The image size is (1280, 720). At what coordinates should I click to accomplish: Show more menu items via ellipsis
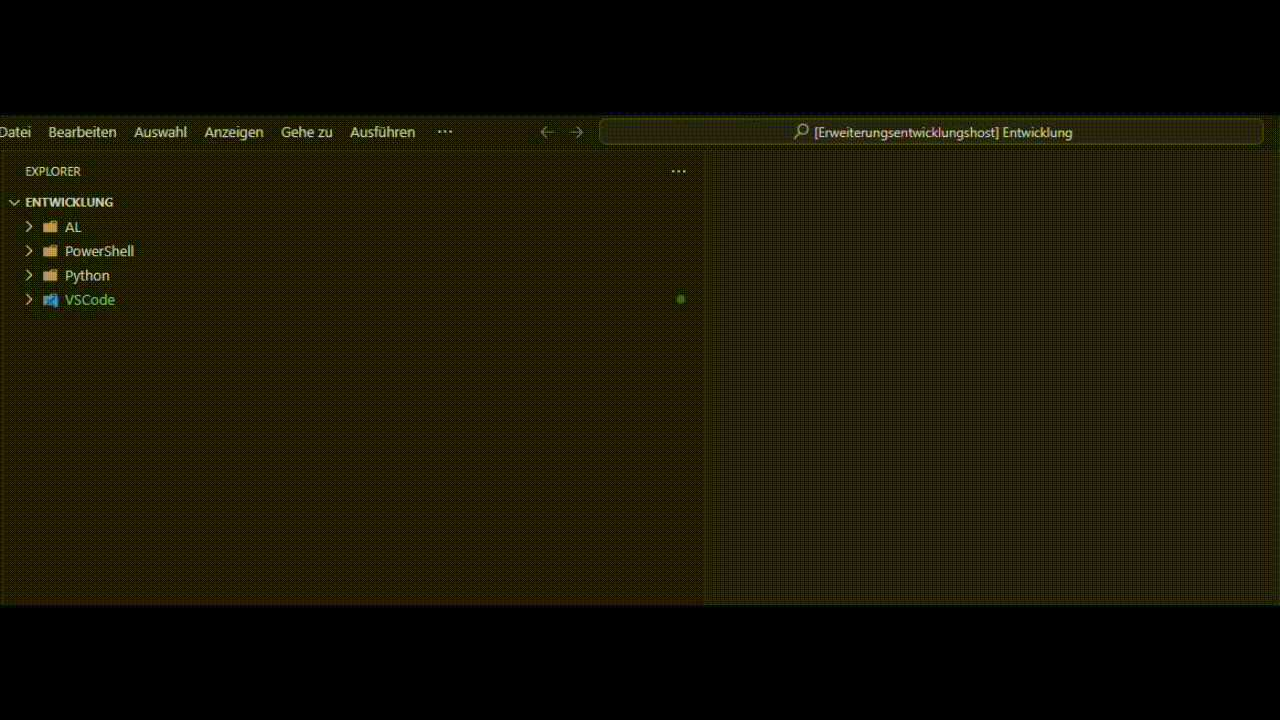[445, 132]
